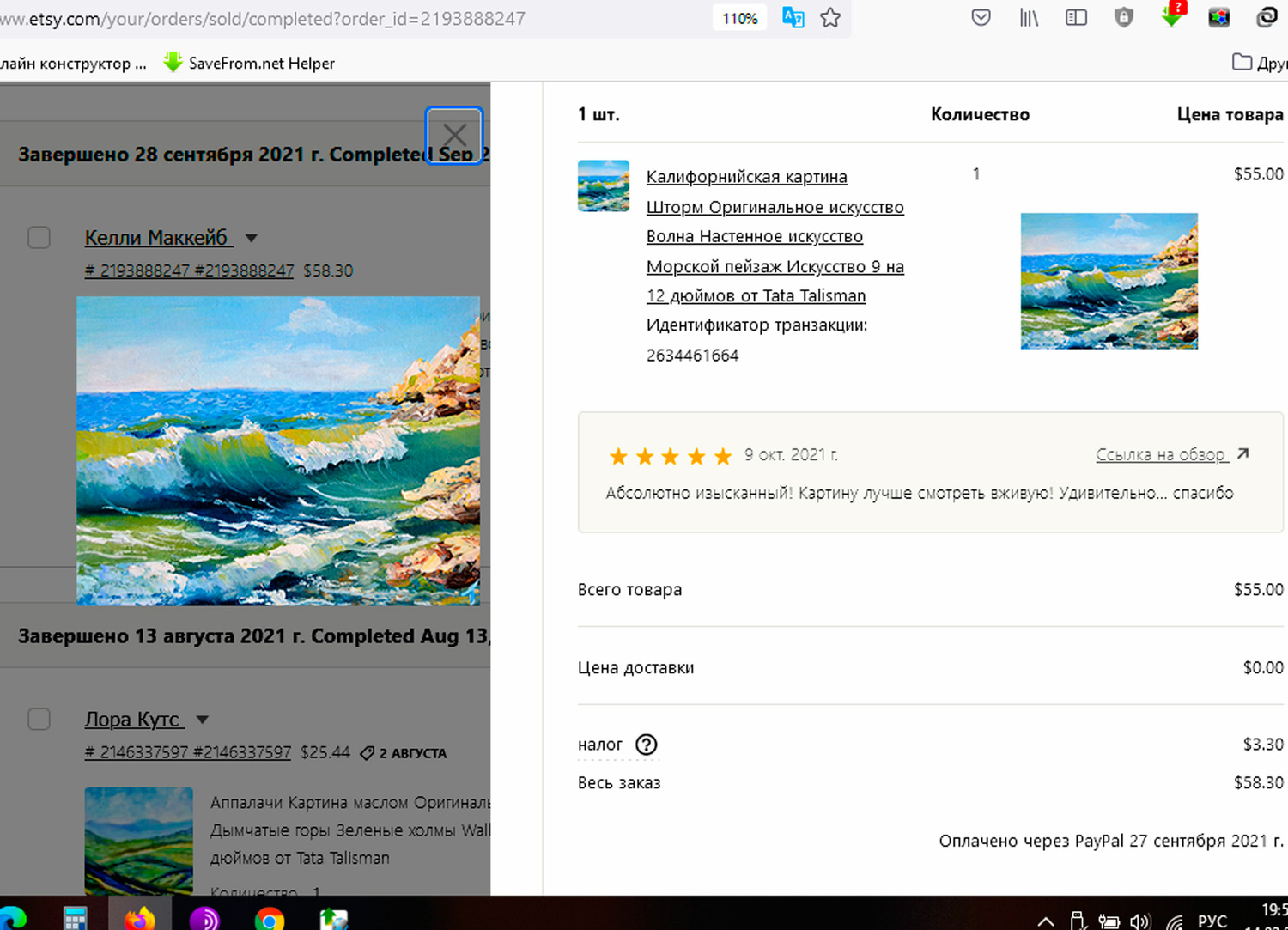Open the SaveFrom.net Helper bookmark
This screenshot has height=930, width=1288.
pos(249,63)
